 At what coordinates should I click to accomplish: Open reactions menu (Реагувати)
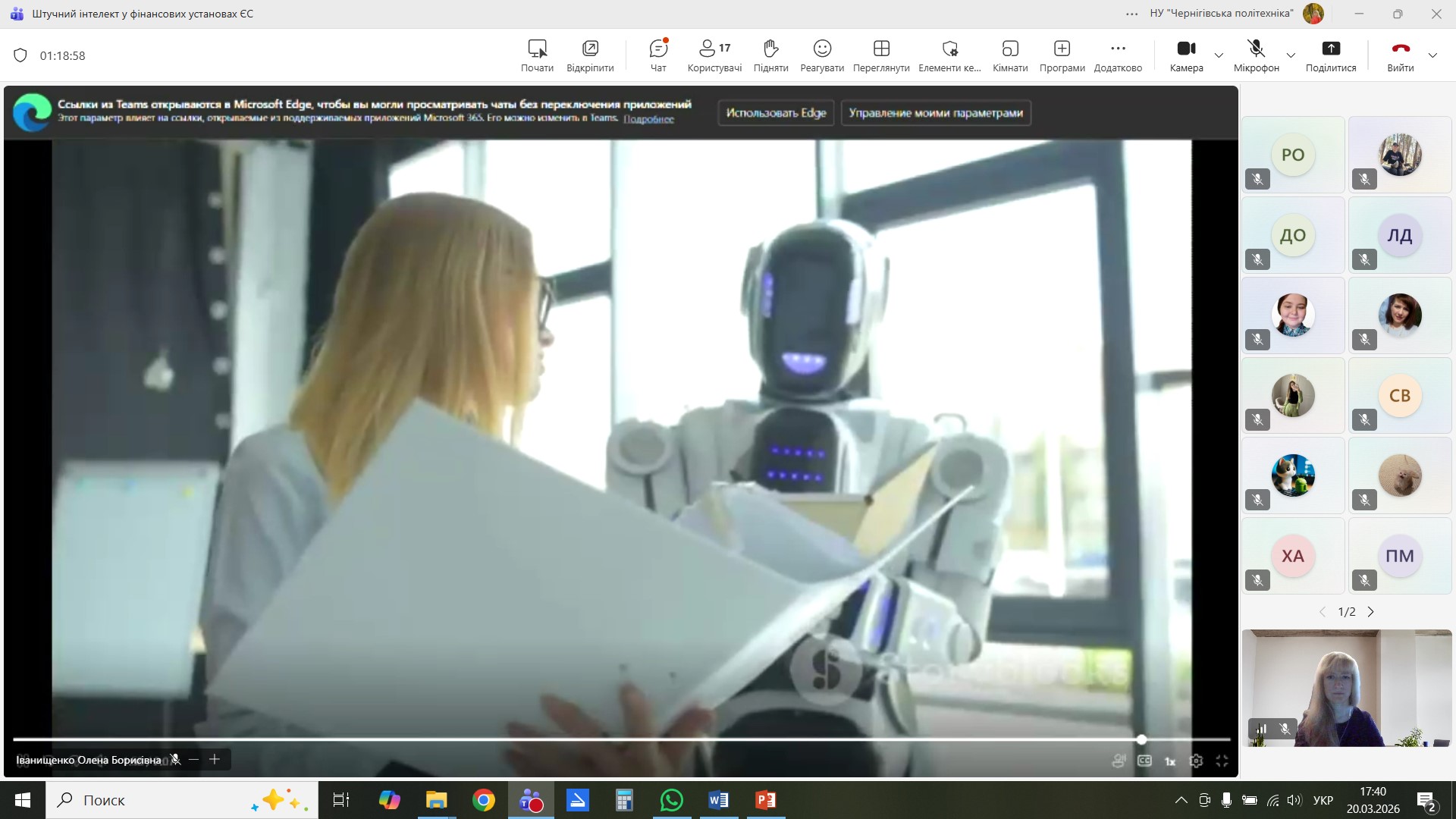[x=822, y=55]
